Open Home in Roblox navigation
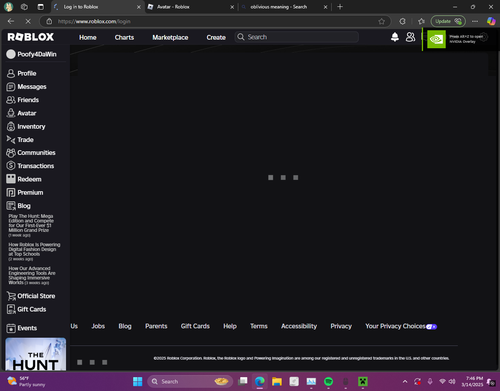 tap(88, 37)
